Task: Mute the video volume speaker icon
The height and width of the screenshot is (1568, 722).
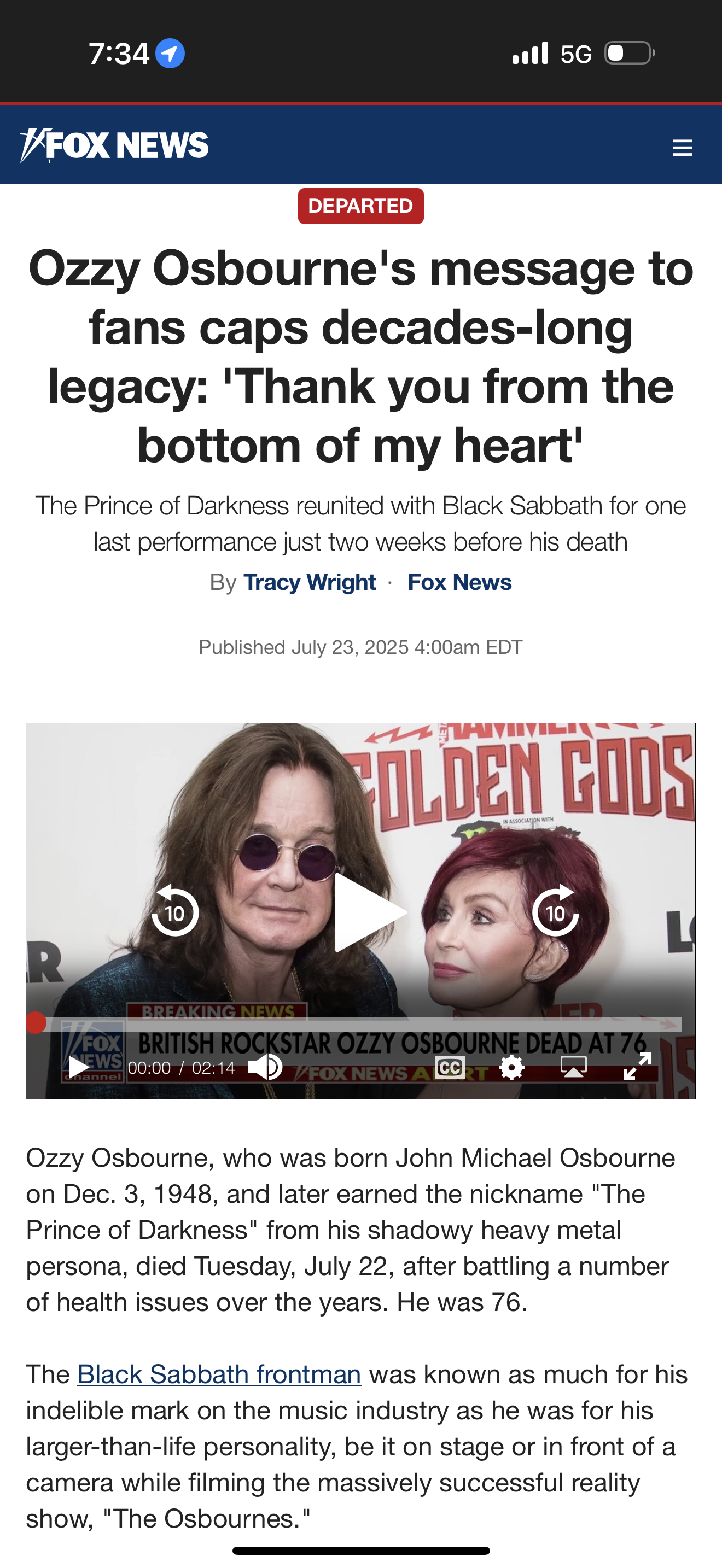Action: click(x=265, y=1067)
